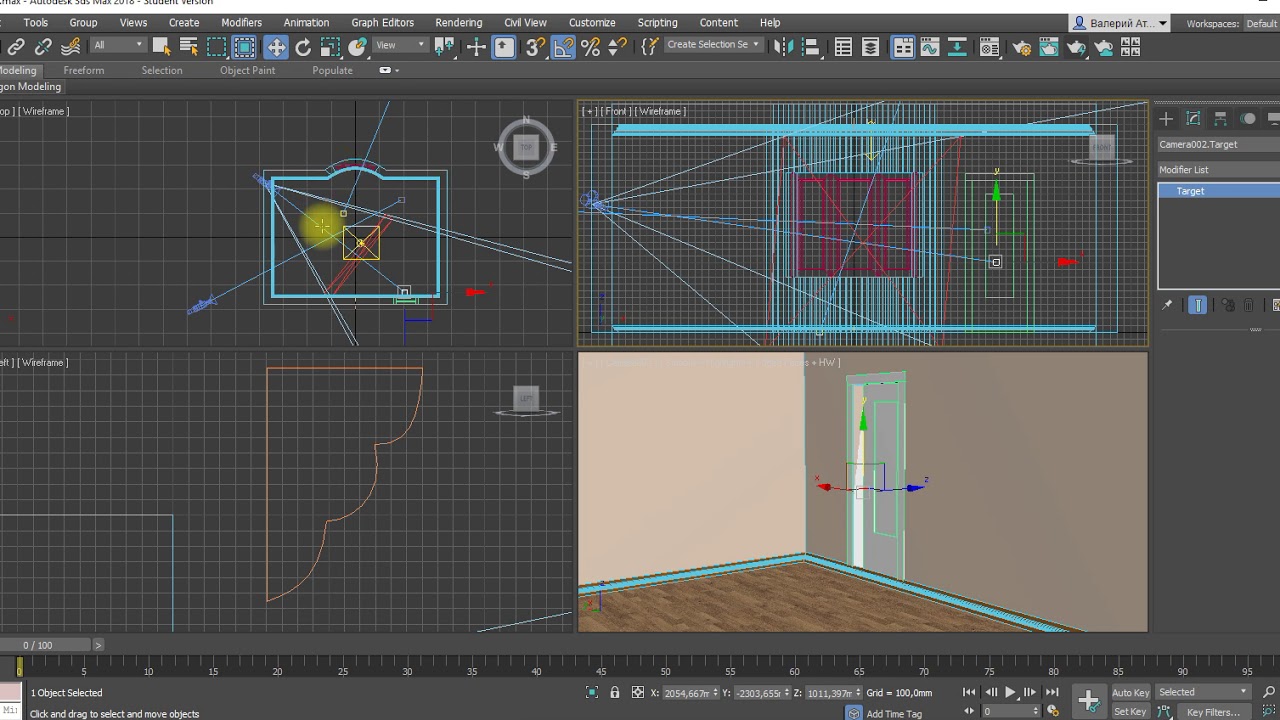Toggle Window/Crossing selection mode
The height and width of the screenshot is (720, 1280).
coord(244,47)
